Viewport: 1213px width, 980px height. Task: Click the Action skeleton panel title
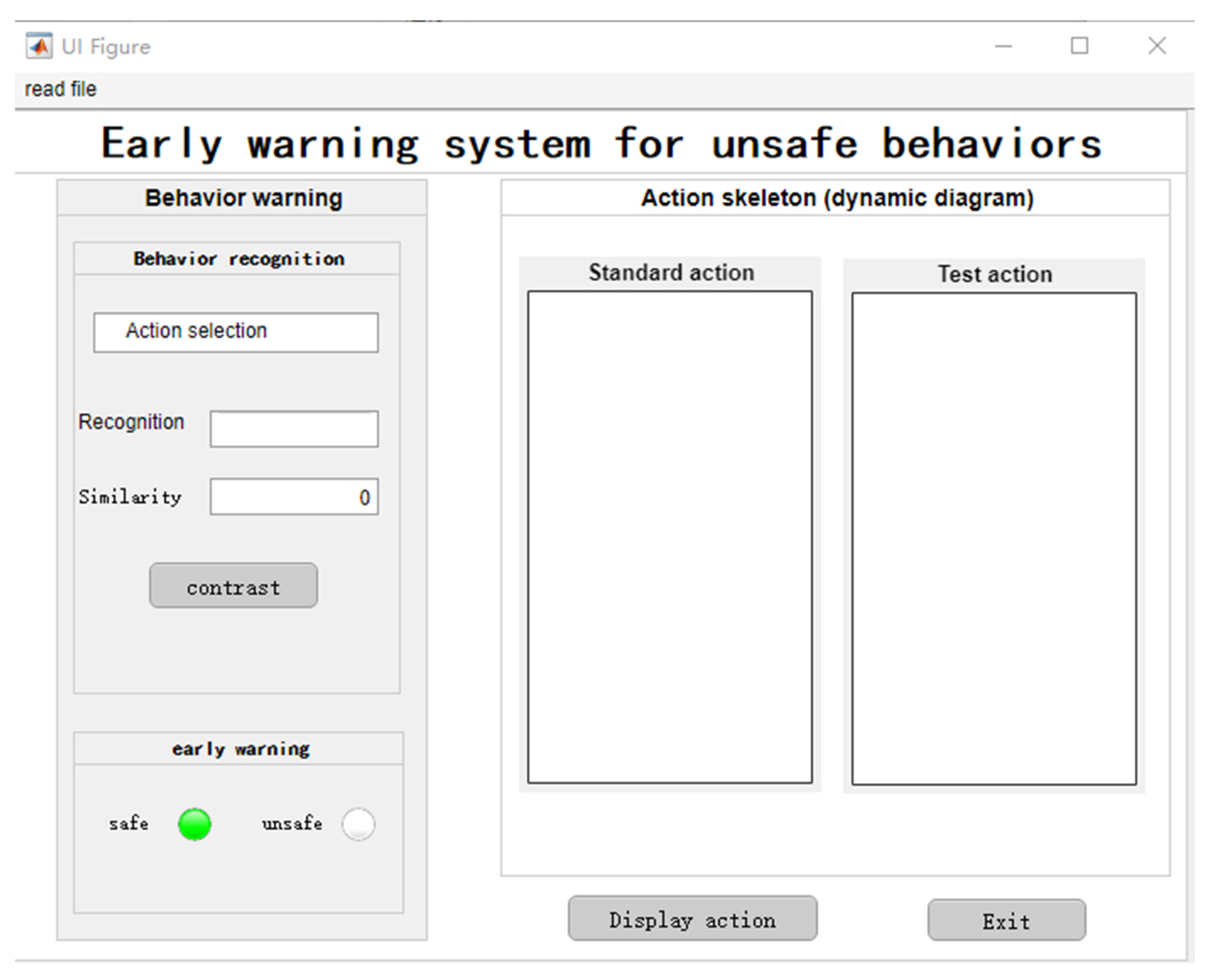pyautogui.click(x=837, y=198)
